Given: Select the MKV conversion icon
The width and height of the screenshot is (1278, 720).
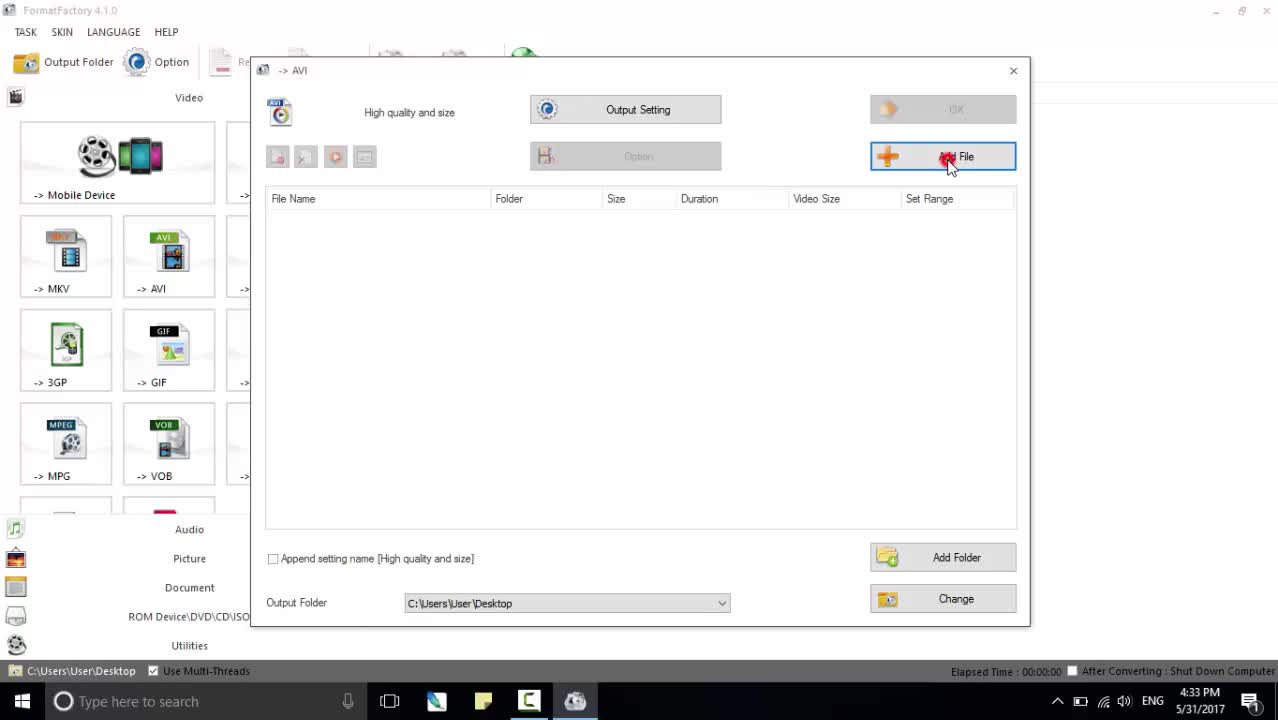Looking at the screenshot, I should [x=66, y=257].
